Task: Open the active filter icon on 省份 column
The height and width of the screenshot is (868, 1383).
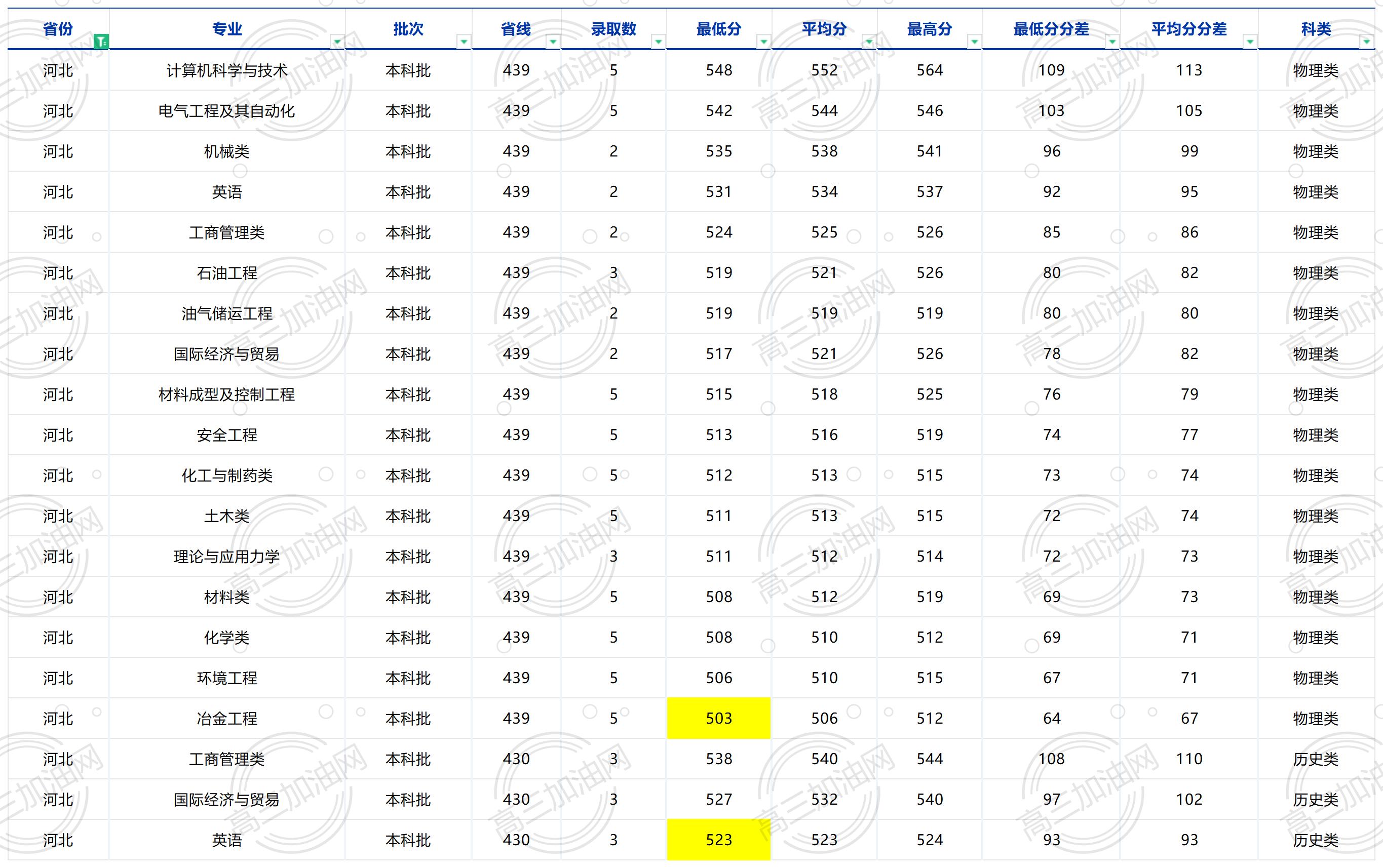Action: click(x=101, y=42)
